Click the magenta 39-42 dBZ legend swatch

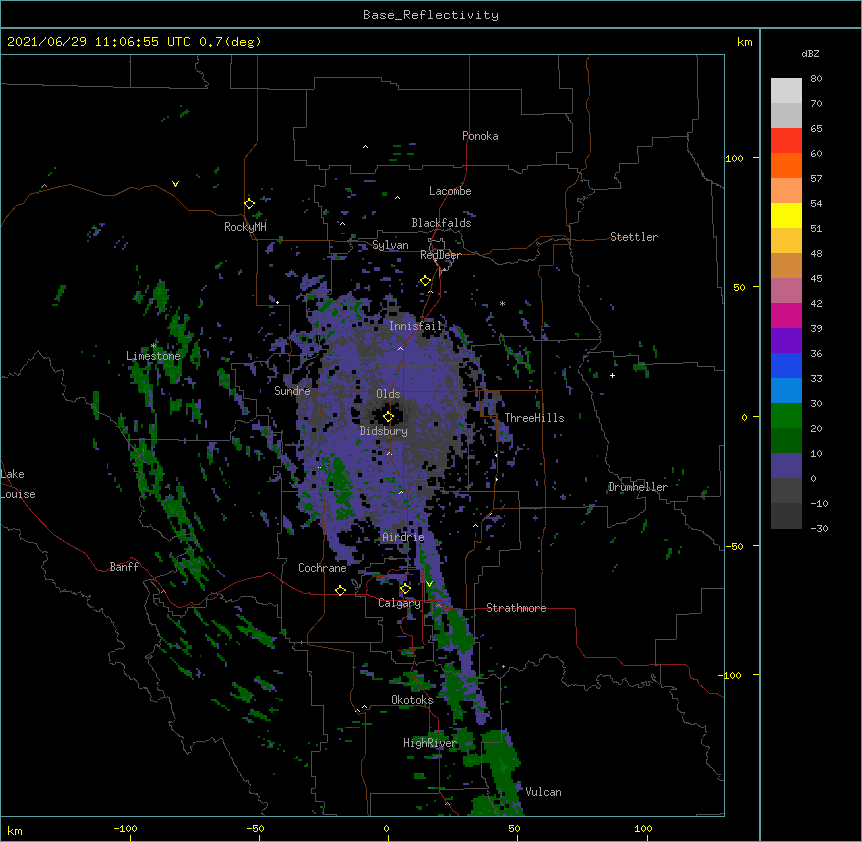pyautogui.click(x=786, y=315)
